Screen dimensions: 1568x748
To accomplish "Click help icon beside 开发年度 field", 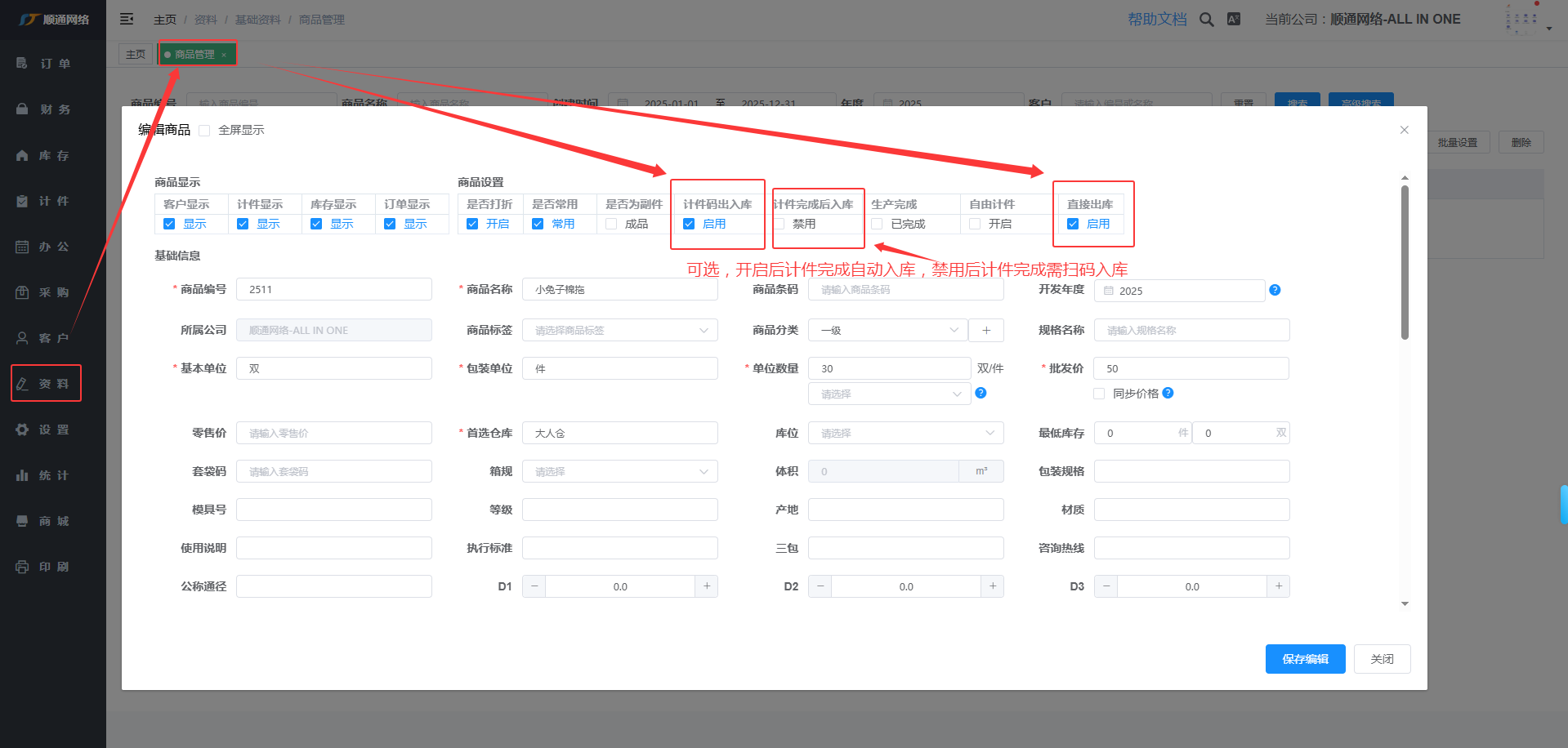I will coord(1275,290).
